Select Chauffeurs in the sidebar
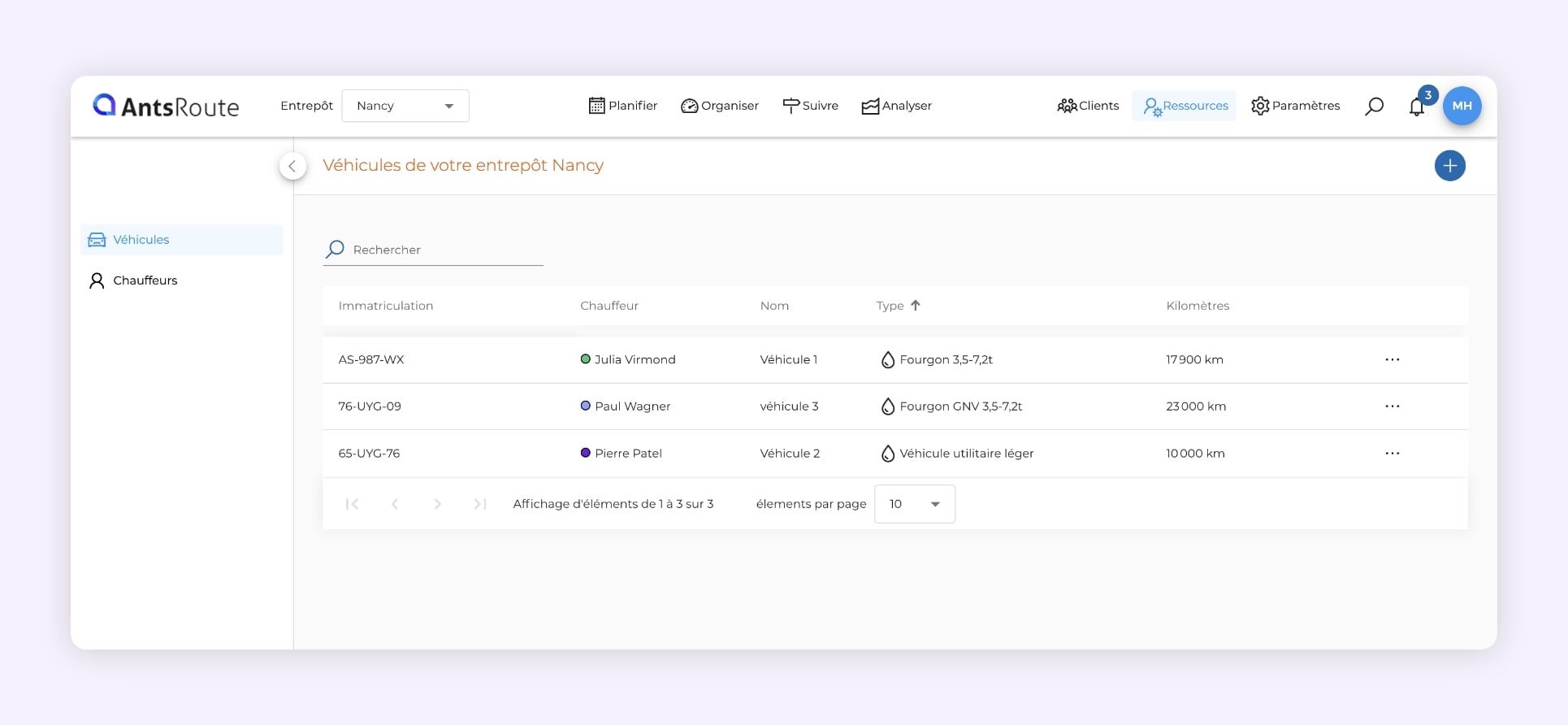 pos(145,280)
